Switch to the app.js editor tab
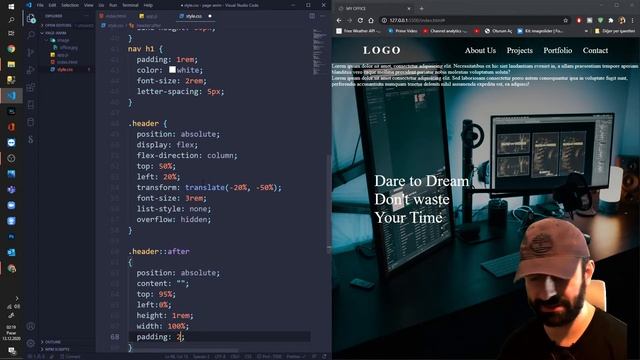 pyautogui.click(x=149, y=16)
